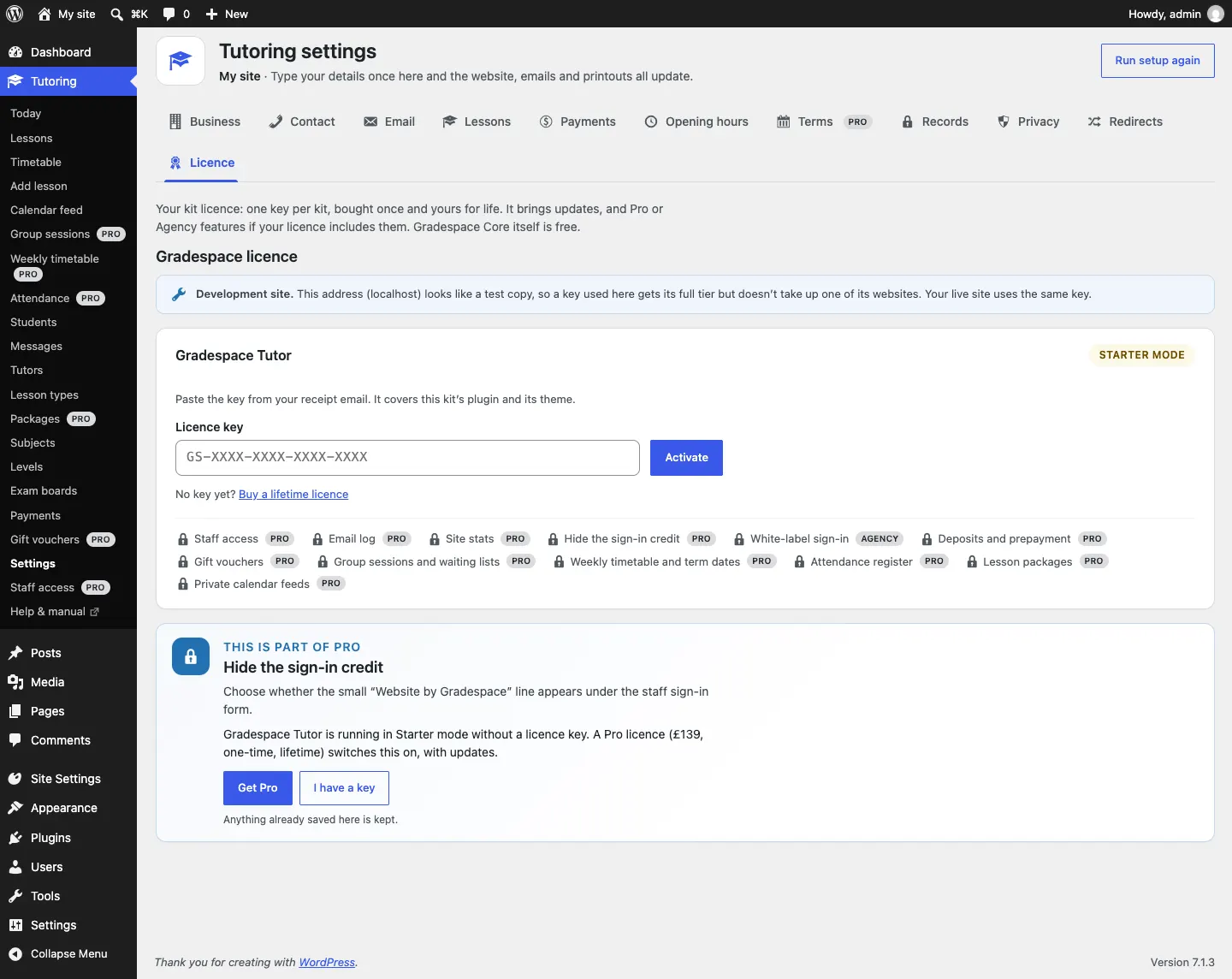Open Group sessions in the sidebar
This screenshot has height=979, width=1232.
(x=68, y=234)
